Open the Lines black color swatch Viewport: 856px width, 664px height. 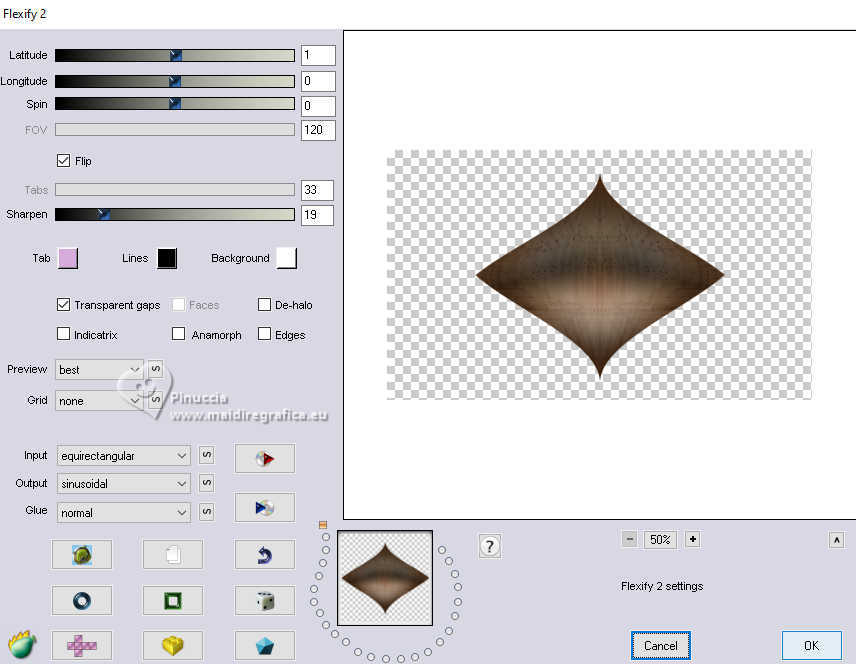pyautogui.click(x=167, y=258)
